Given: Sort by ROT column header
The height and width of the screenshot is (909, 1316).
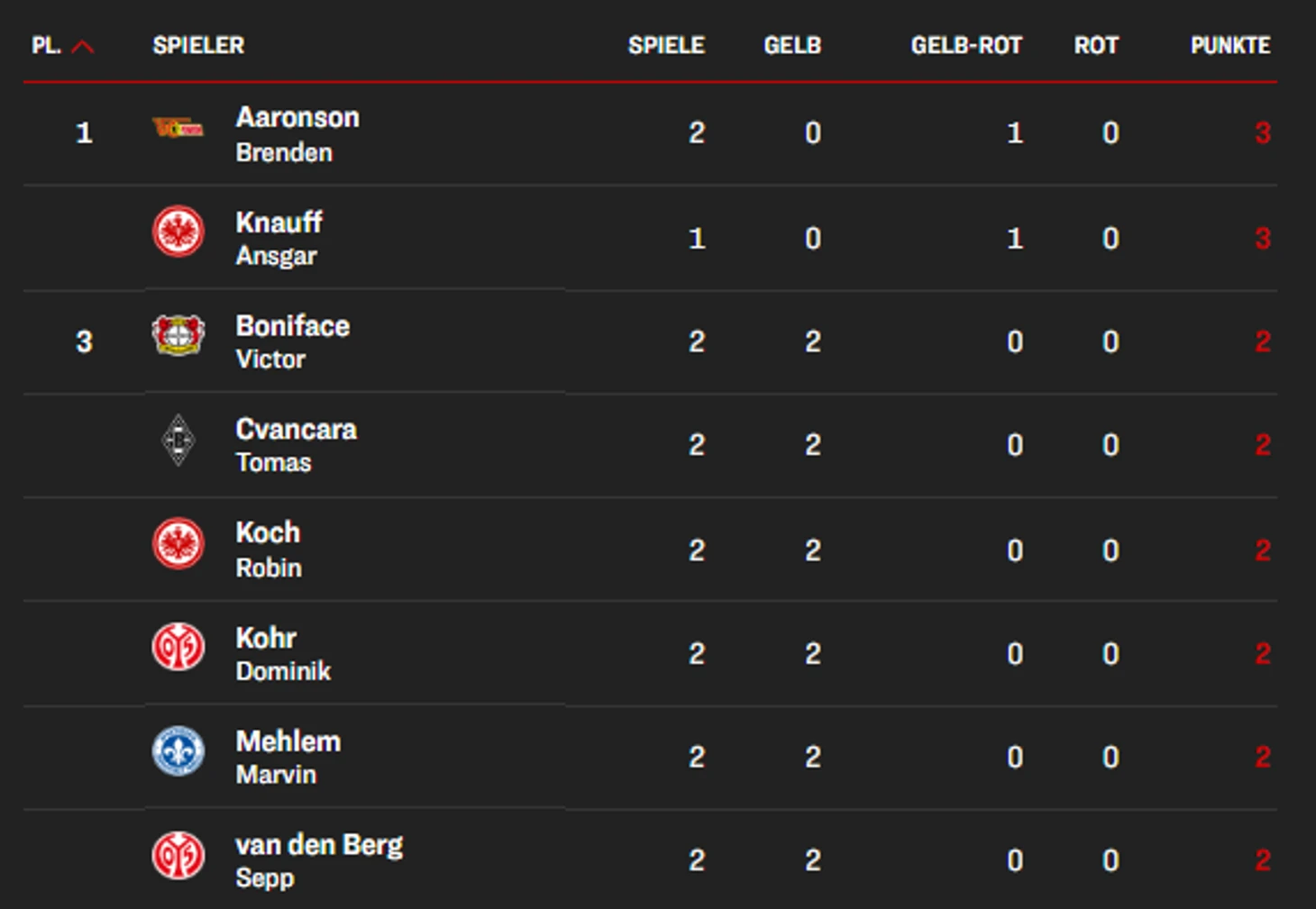Looking at the screenshot, I should [x=1096, y=46].
